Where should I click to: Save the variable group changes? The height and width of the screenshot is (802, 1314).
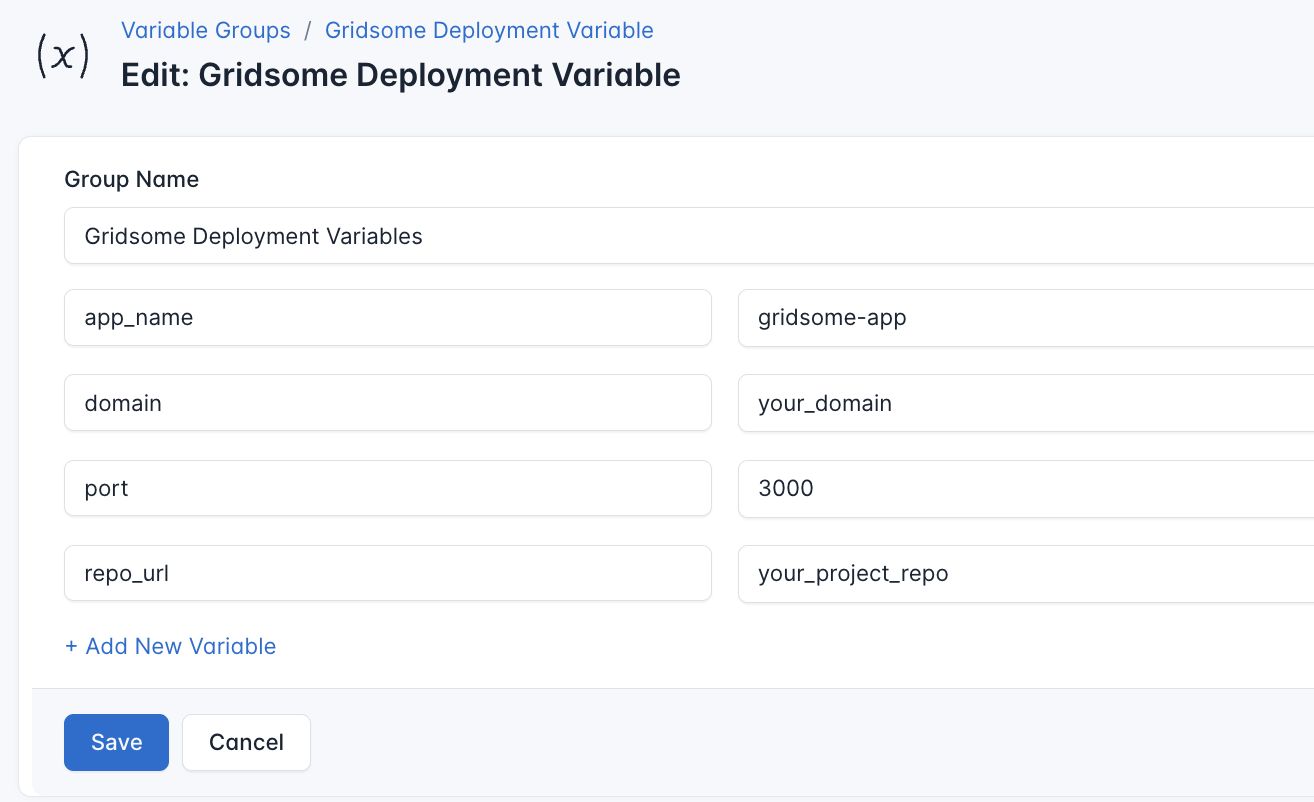point(116,742)
